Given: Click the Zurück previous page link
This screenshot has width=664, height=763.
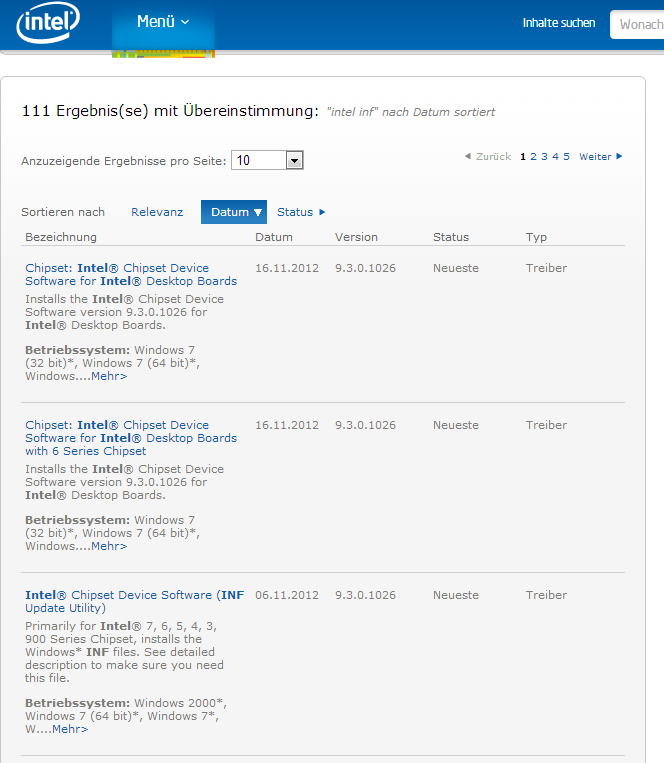Looking at the screenshot, I should pyautogui.click(x=493, y=157).
